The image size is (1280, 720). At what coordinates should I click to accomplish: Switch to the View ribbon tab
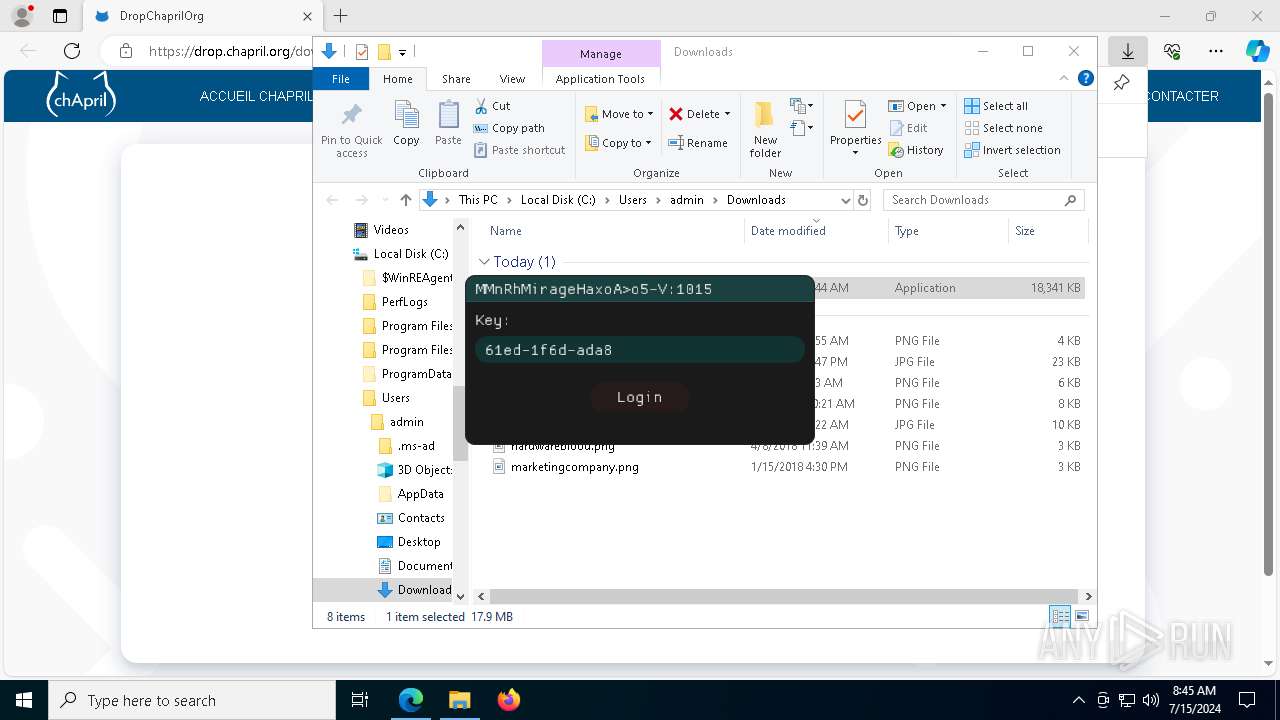[x=512, y=79]
